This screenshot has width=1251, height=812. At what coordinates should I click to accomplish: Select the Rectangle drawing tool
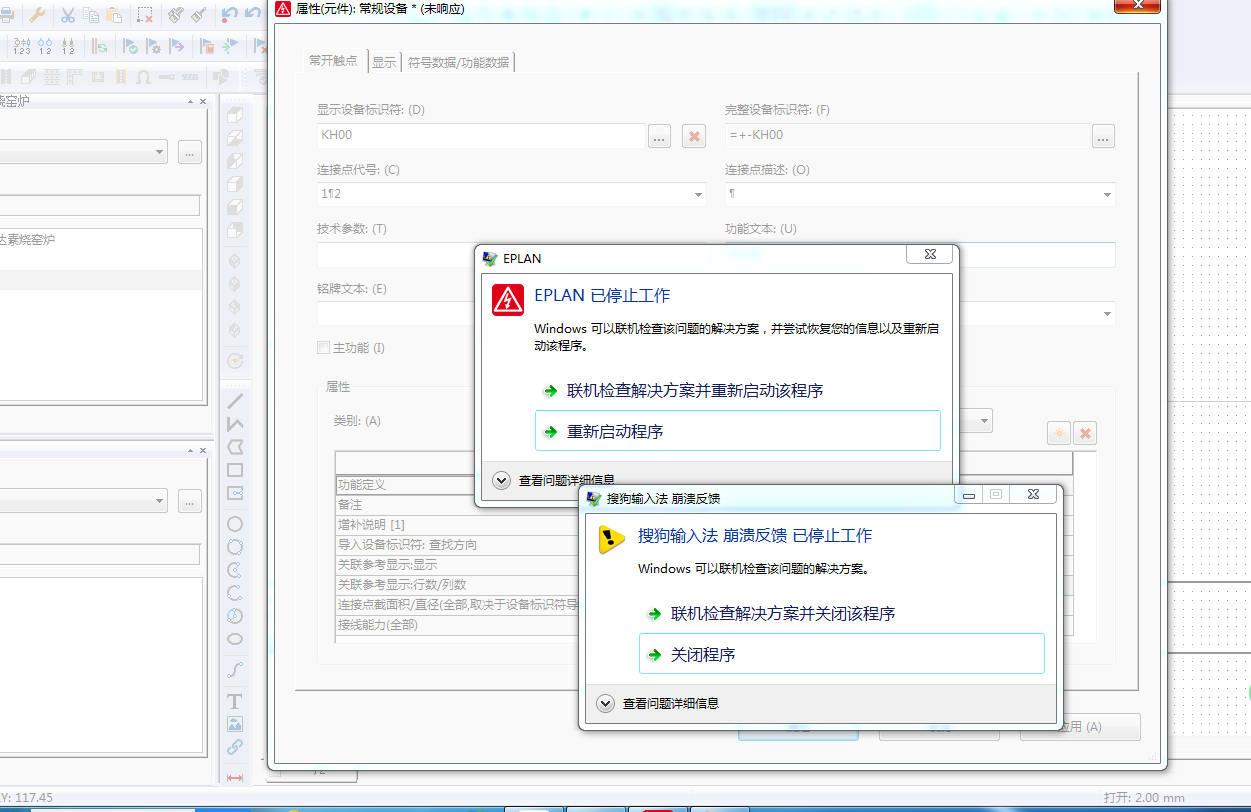(235, 470)
